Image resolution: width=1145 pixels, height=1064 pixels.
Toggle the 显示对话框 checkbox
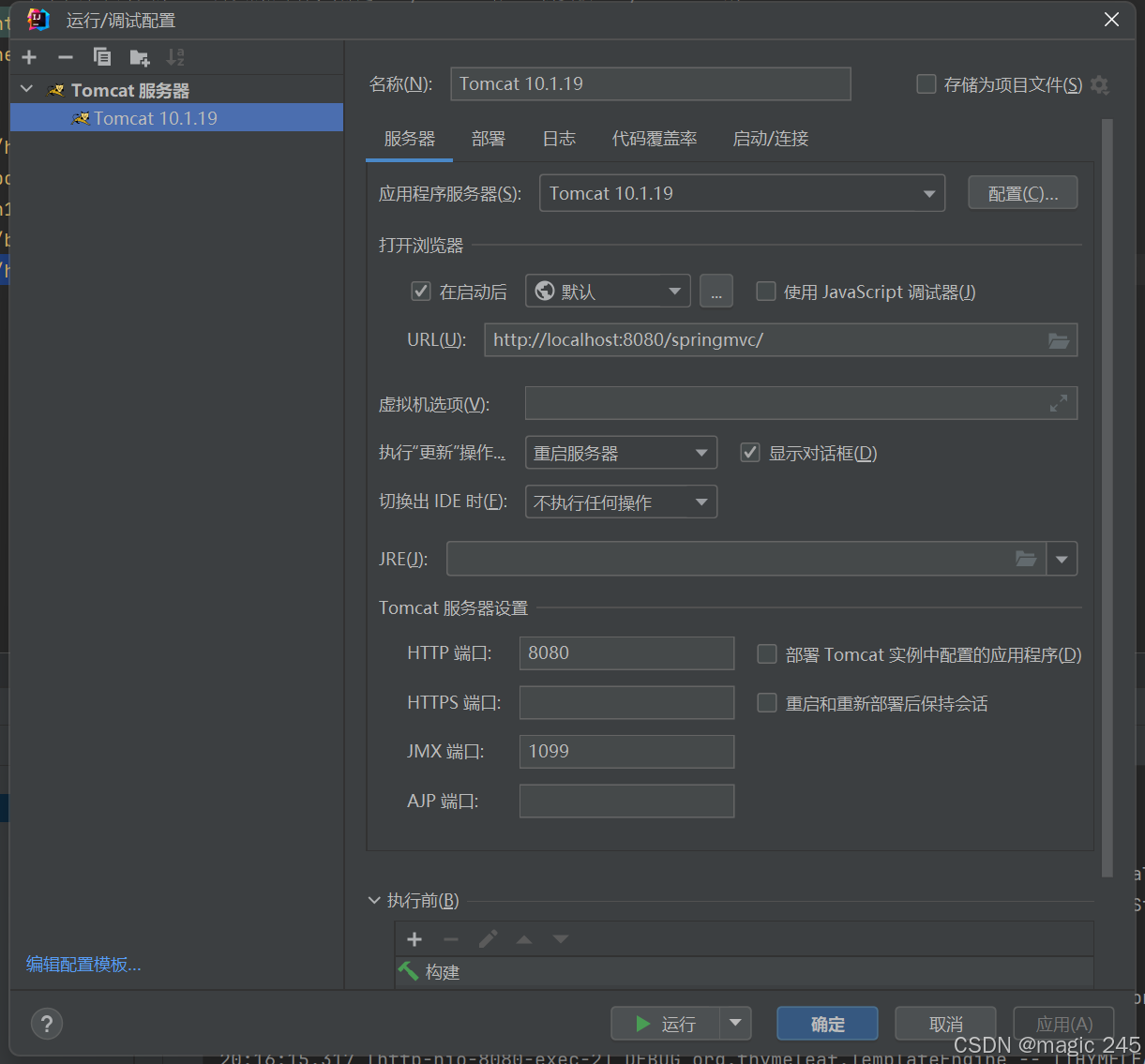tap(750, 453)
